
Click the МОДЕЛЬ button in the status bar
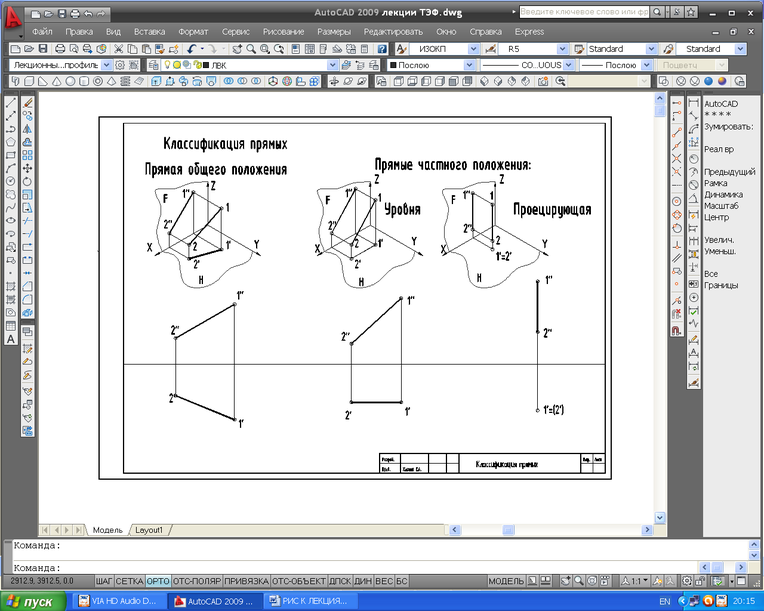click(506, 581)
